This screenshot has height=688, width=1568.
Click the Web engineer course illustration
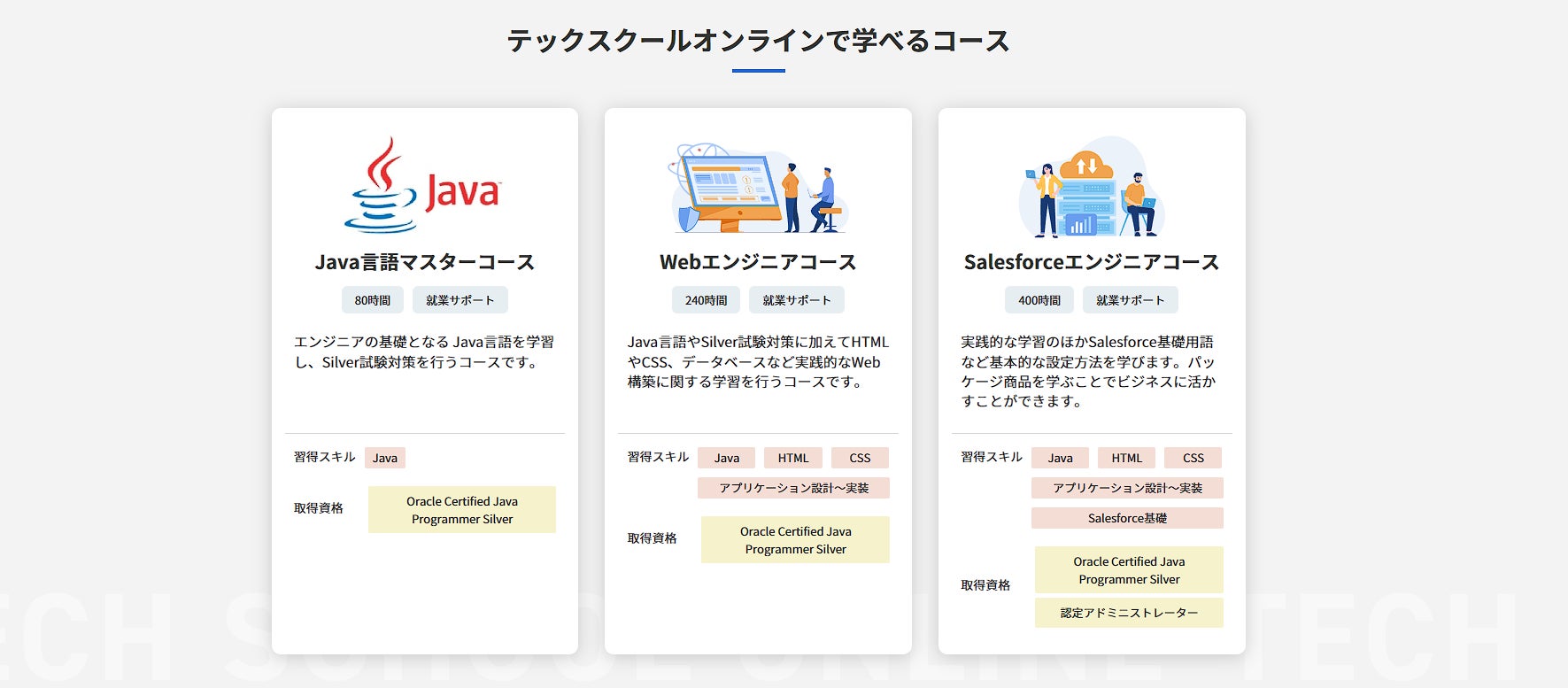point(758,187)
